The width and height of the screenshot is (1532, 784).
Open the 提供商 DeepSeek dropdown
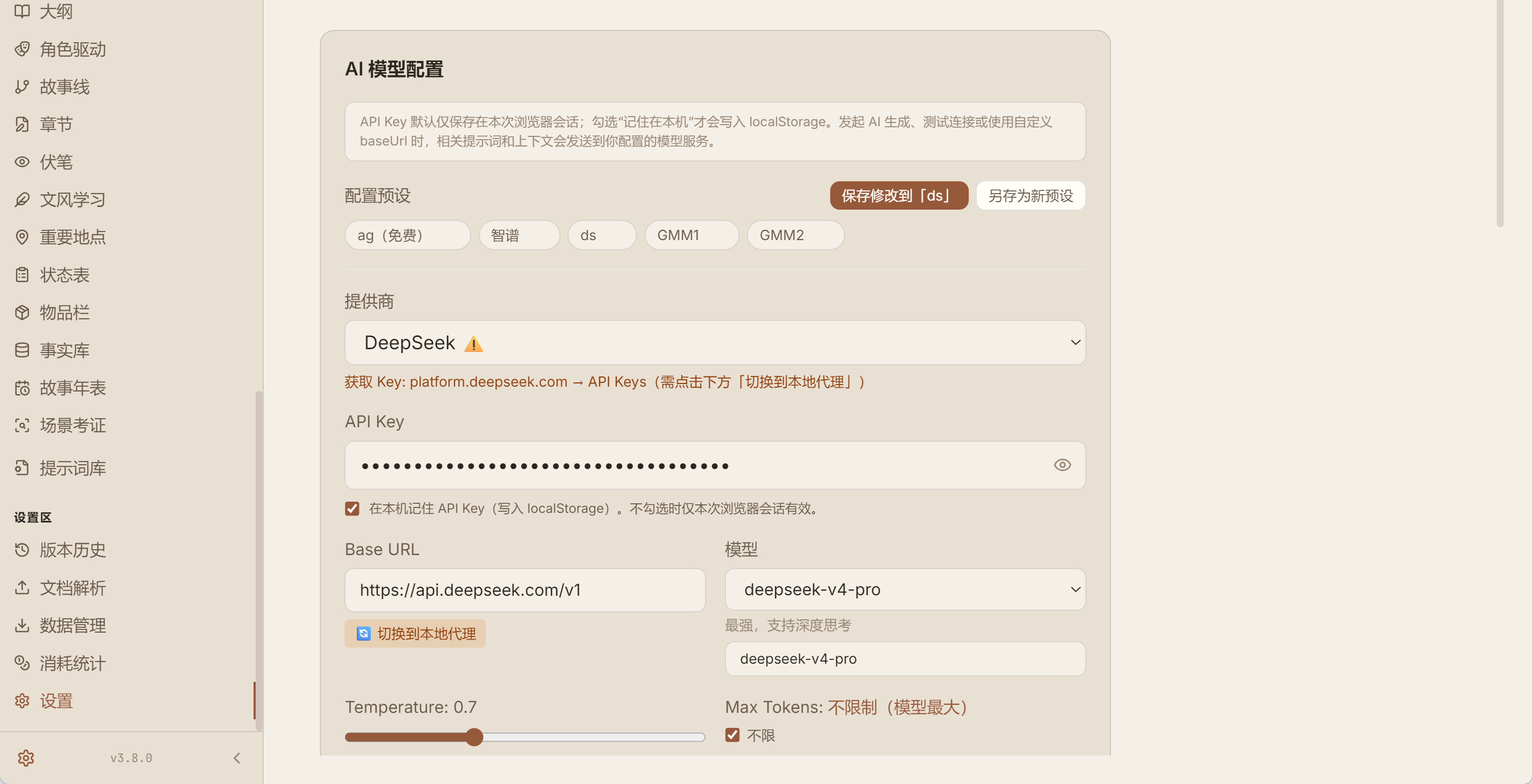pyautogui.click(x=715, y=342)
